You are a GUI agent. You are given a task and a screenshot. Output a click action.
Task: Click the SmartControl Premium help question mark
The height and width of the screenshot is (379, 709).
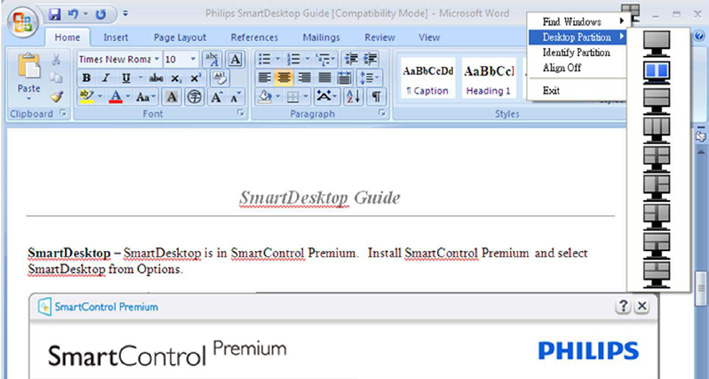[623, 306]
